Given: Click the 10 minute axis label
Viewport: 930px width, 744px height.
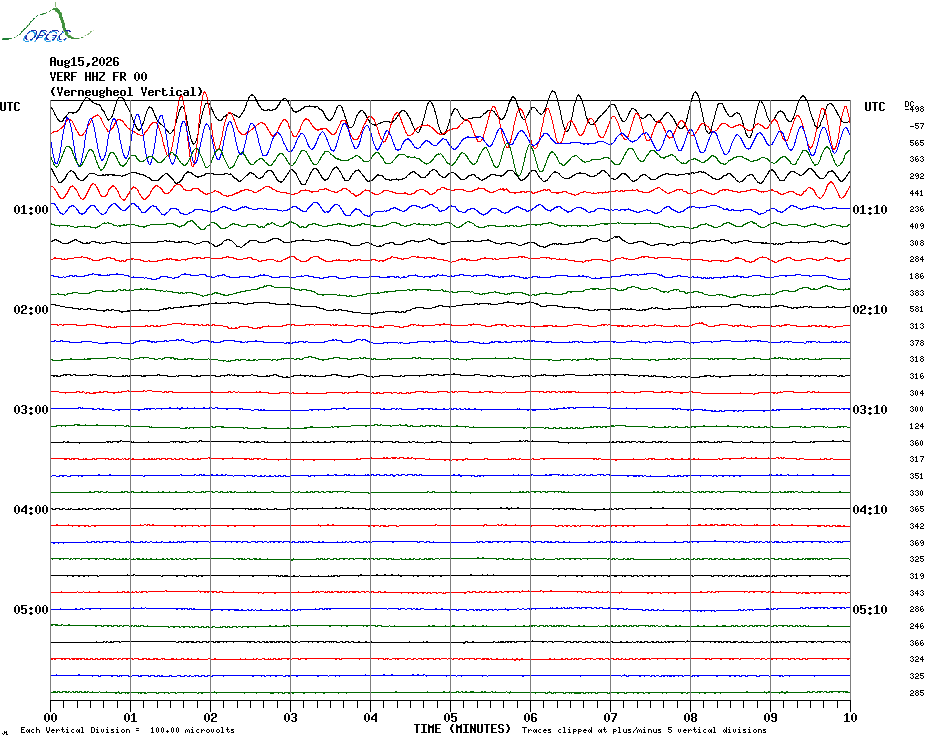Looking at the screenshot, I should pyautogui.click(x=850, y=718).
